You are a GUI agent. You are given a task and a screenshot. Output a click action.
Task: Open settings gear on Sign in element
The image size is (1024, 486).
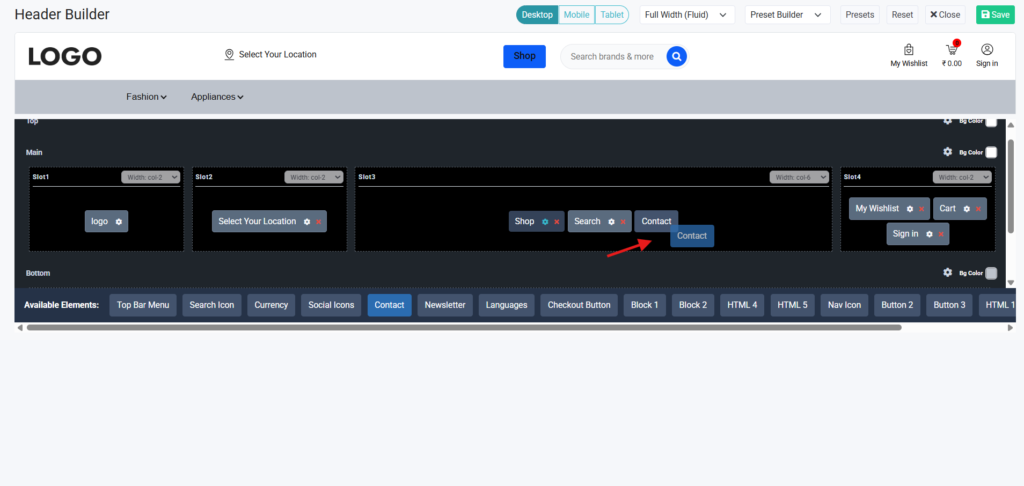pyautogui.click(x=929, y=234)
